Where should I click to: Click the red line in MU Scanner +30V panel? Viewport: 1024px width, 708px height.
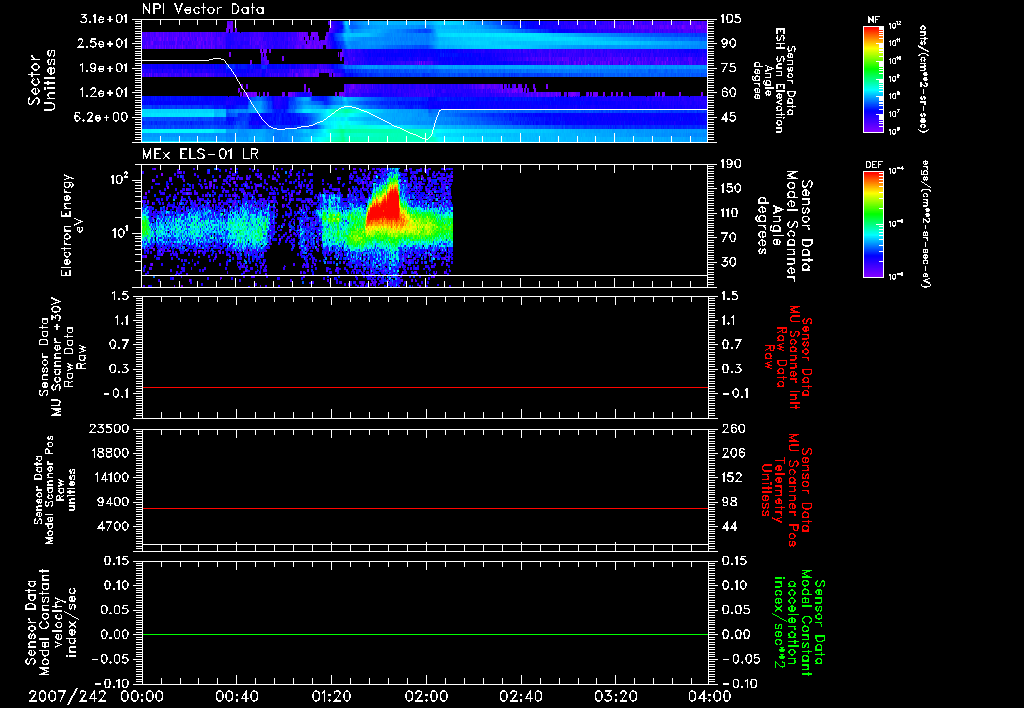(x=425, y=387)
